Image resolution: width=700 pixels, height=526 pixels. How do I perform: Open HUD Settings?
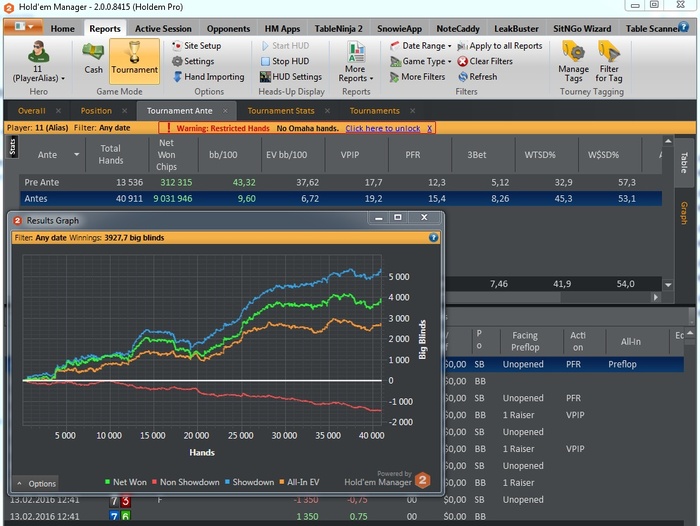(291, 77)
